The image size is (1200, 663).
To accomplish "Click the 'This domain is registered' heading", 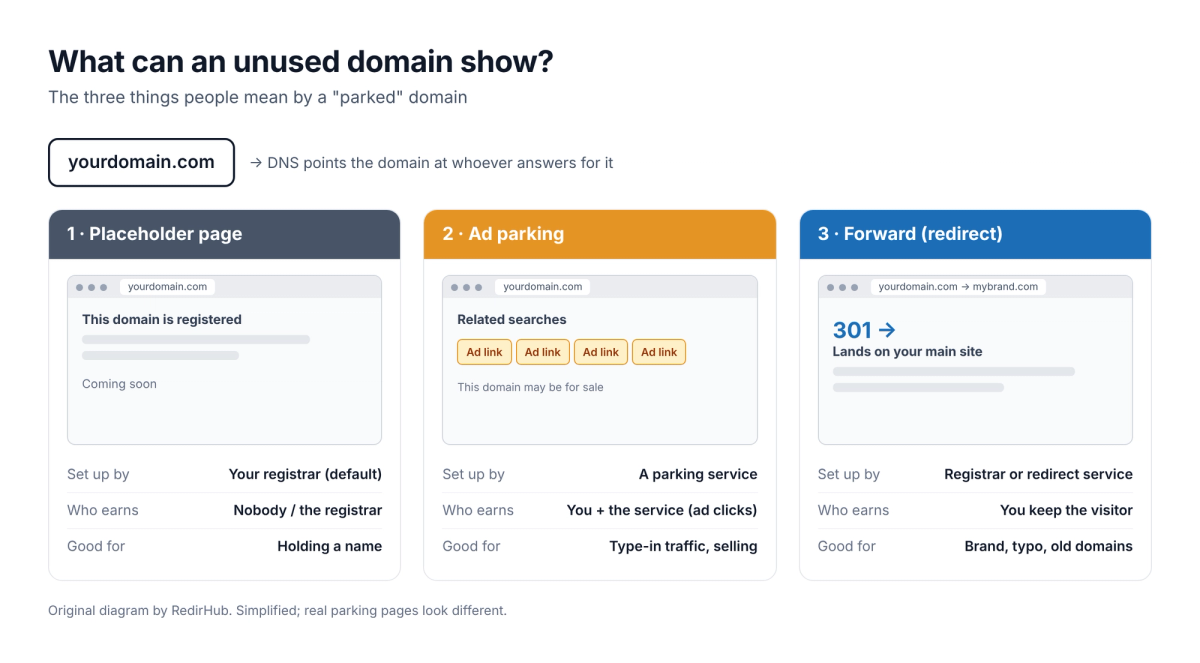I will click(x=162, y=320).
